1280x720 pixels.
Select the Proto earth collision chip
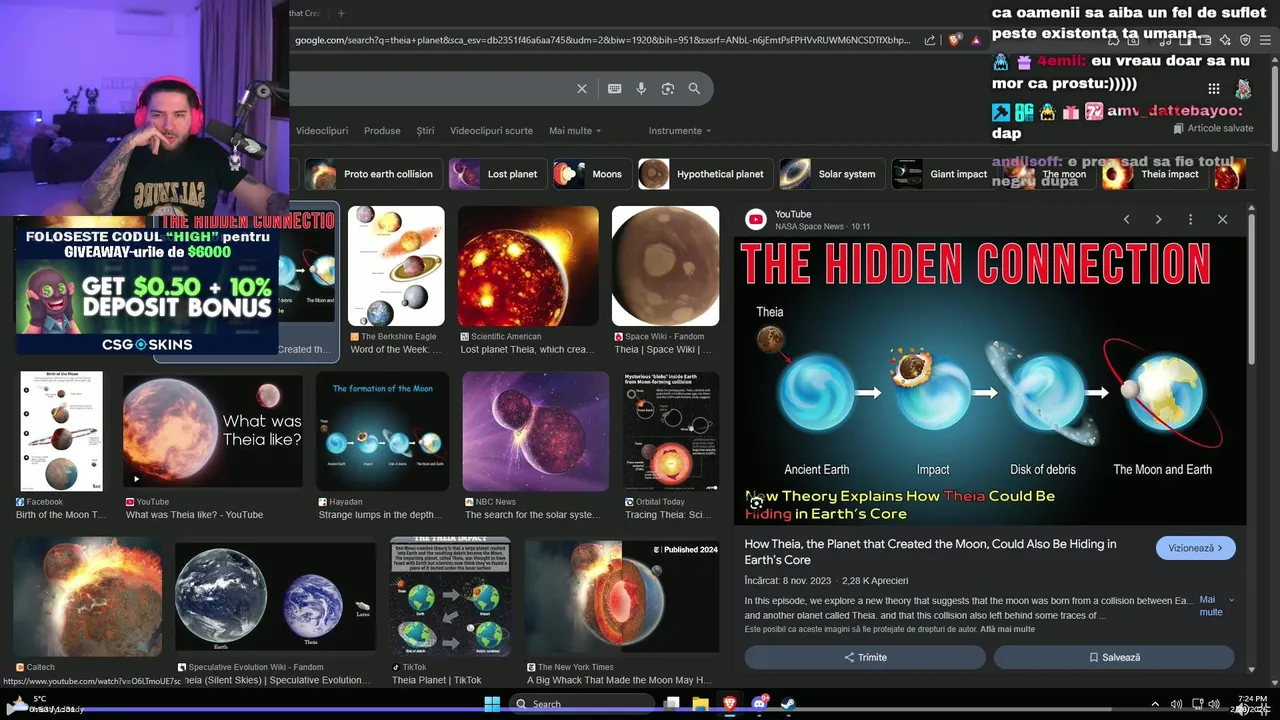pos(374,174)
